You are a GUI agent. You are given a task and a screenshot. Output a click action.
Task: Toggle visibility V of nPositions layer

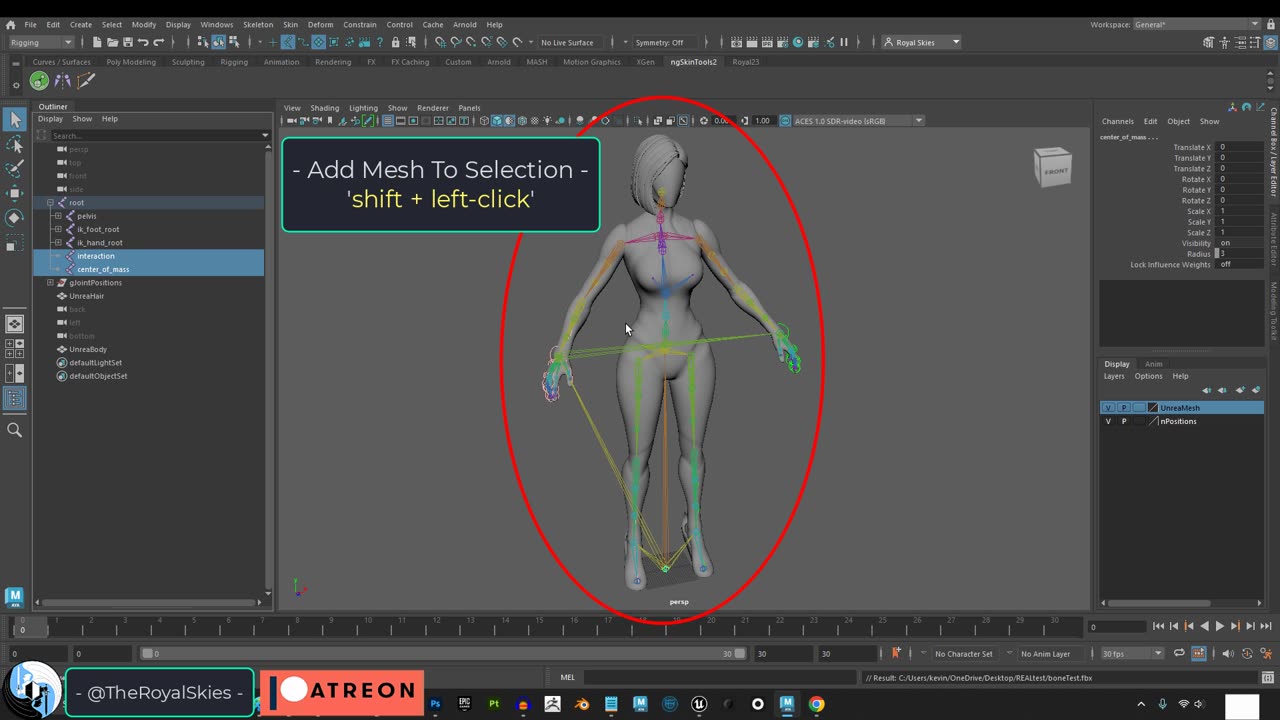[x=1108, y=421]
